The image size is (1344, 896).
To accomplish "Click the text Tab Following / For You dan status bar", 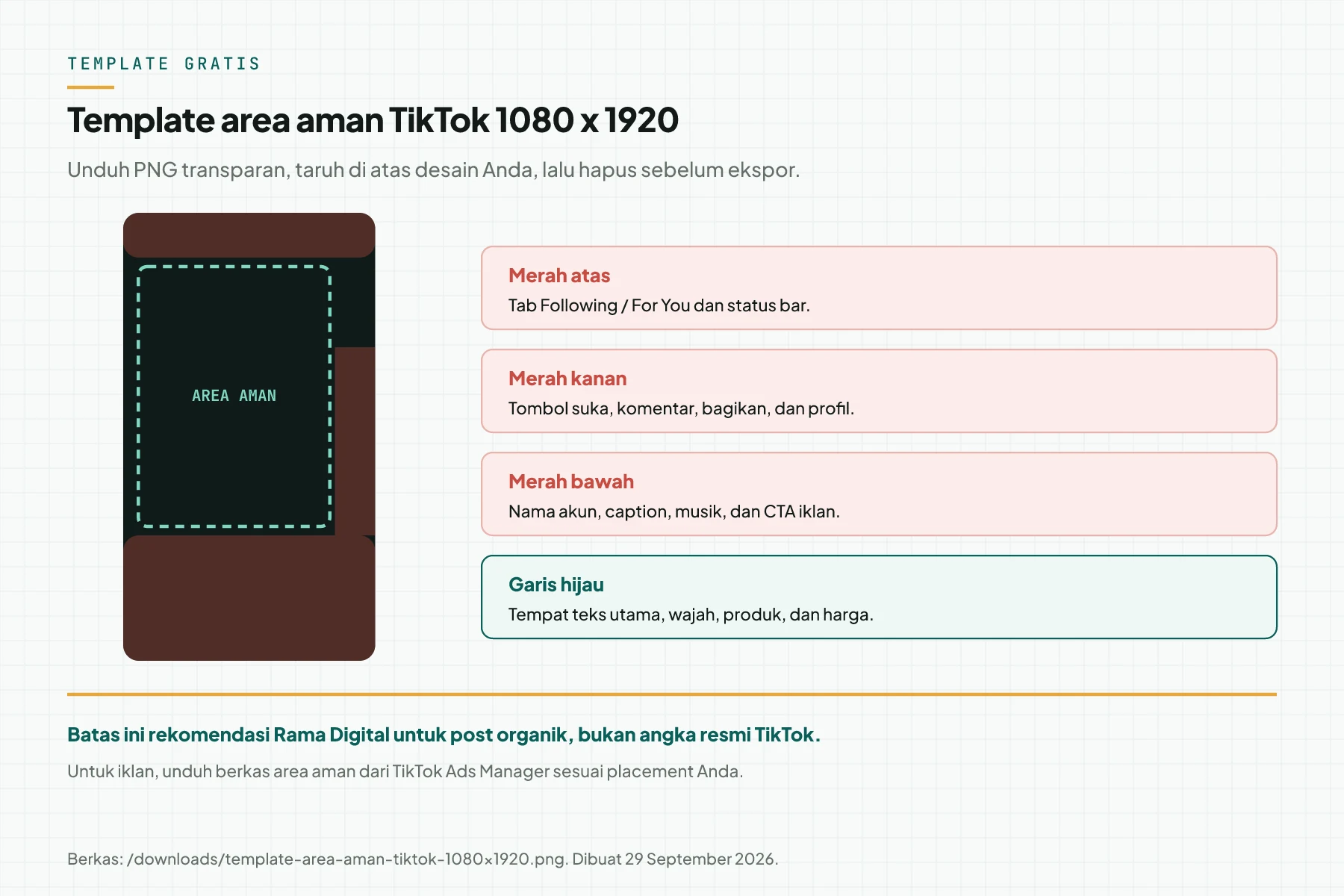I will 659,305.
